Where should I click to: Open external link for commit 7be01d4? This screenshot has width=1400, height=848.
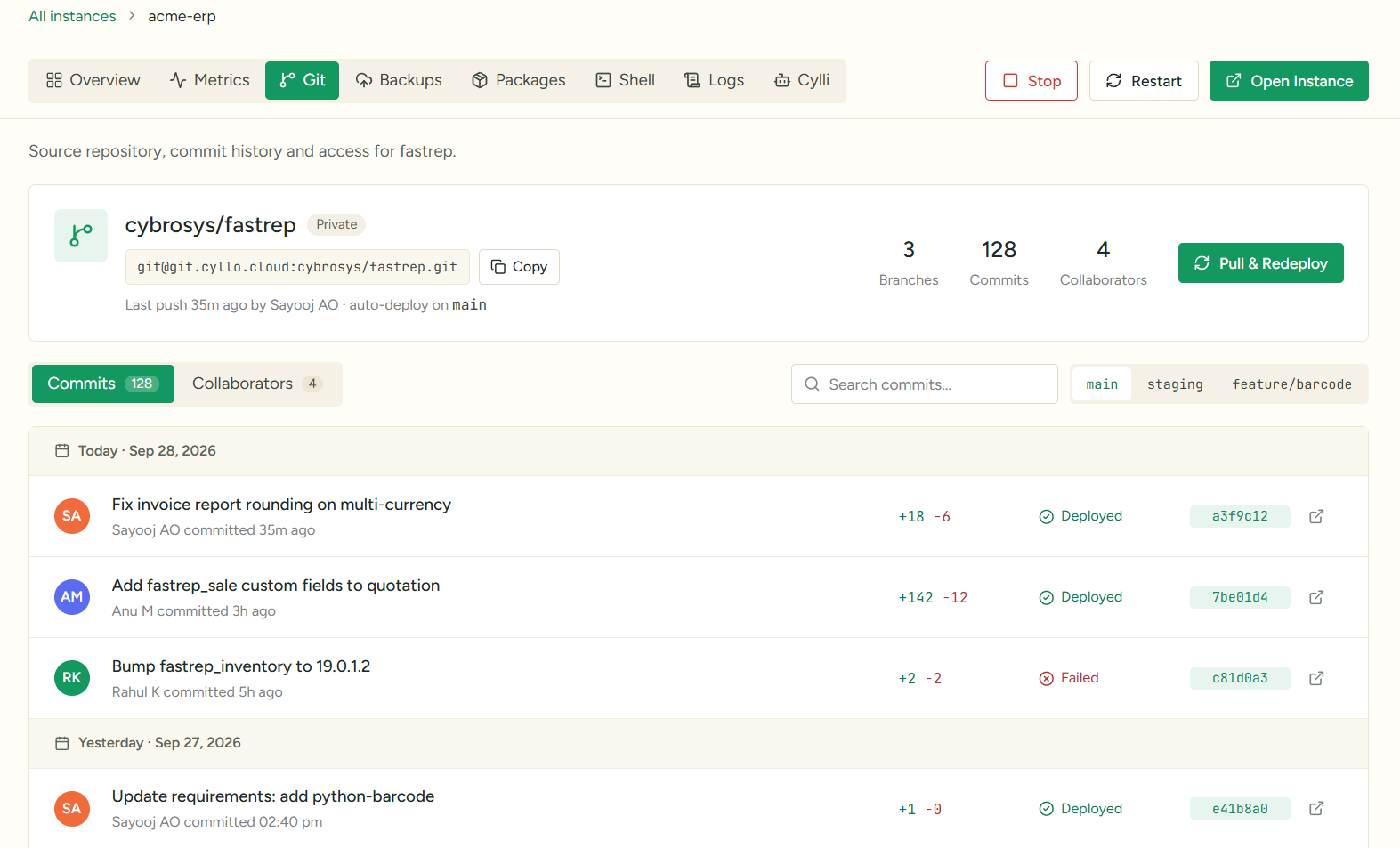[1316, 597]
